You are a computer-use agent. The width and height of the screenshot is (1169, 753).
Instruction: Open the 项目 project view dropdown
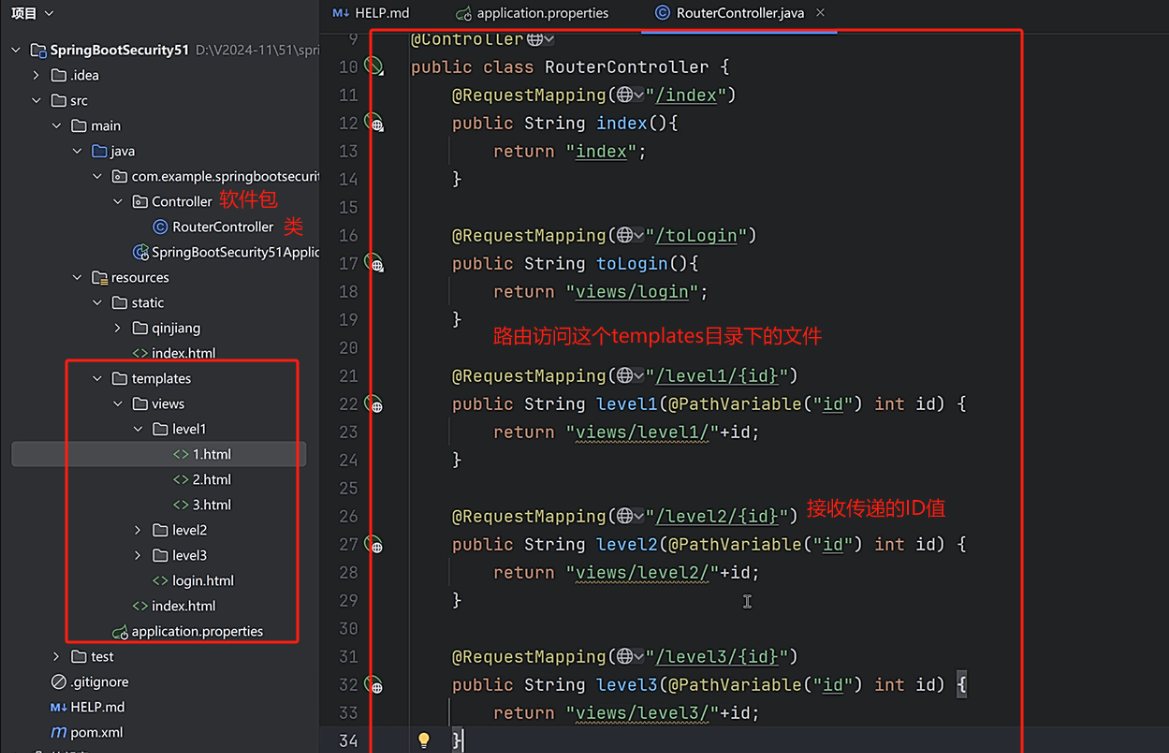click(x=32, y=13)
